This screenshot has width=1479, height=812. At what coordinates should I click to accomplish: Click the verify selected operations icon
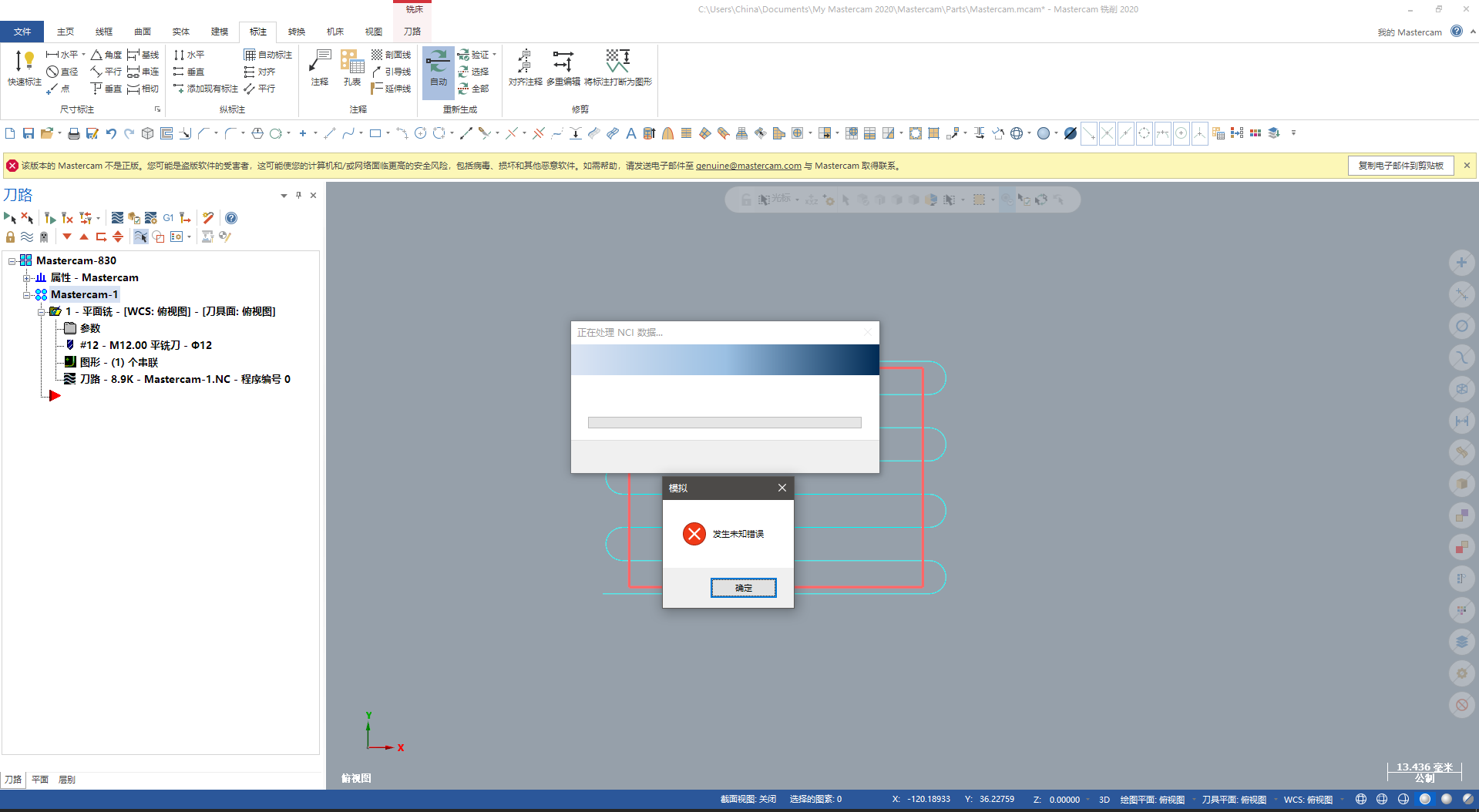coord(134,218)
